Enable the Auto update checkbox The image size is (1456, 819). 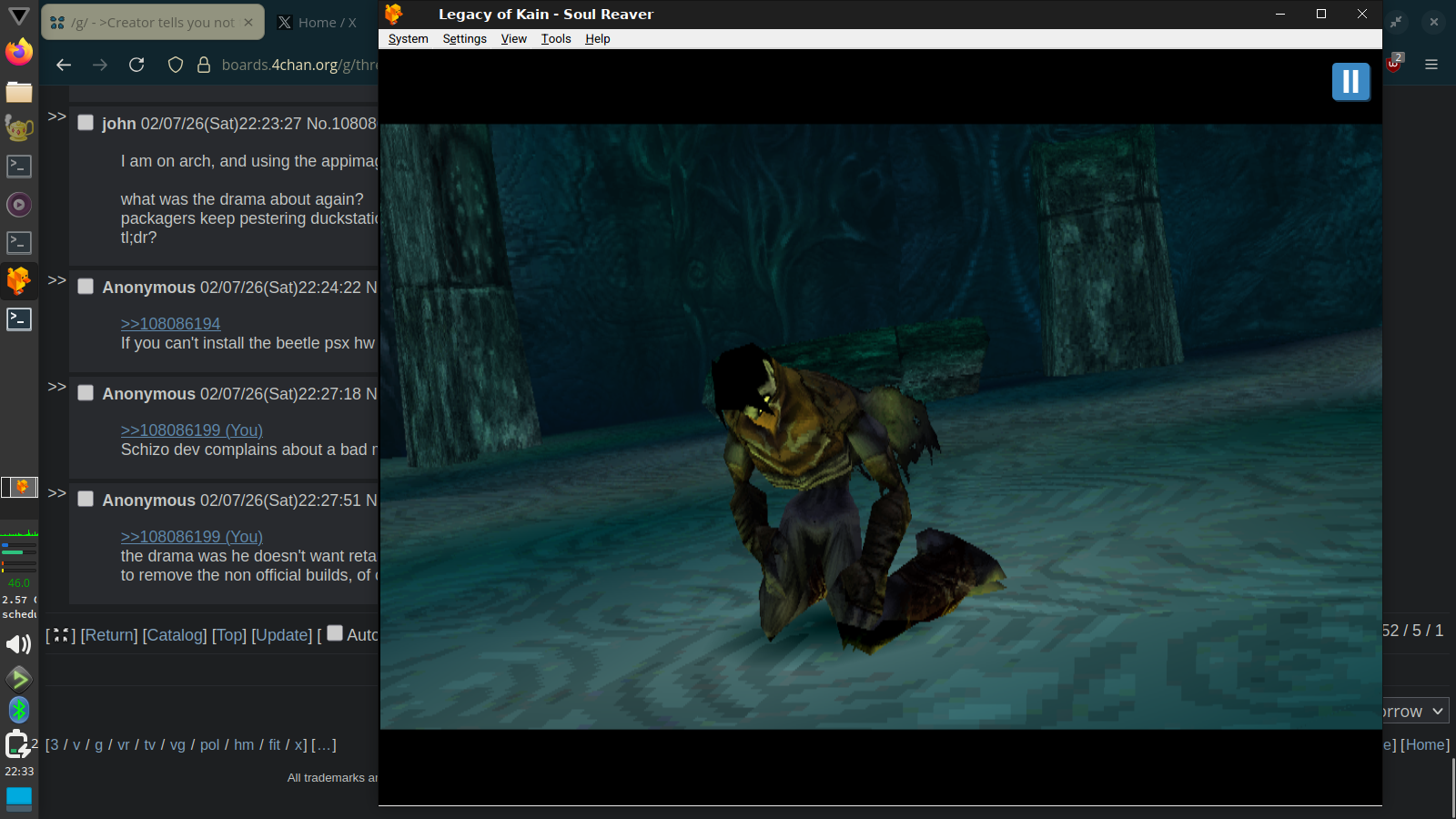[x=335, y=633]
